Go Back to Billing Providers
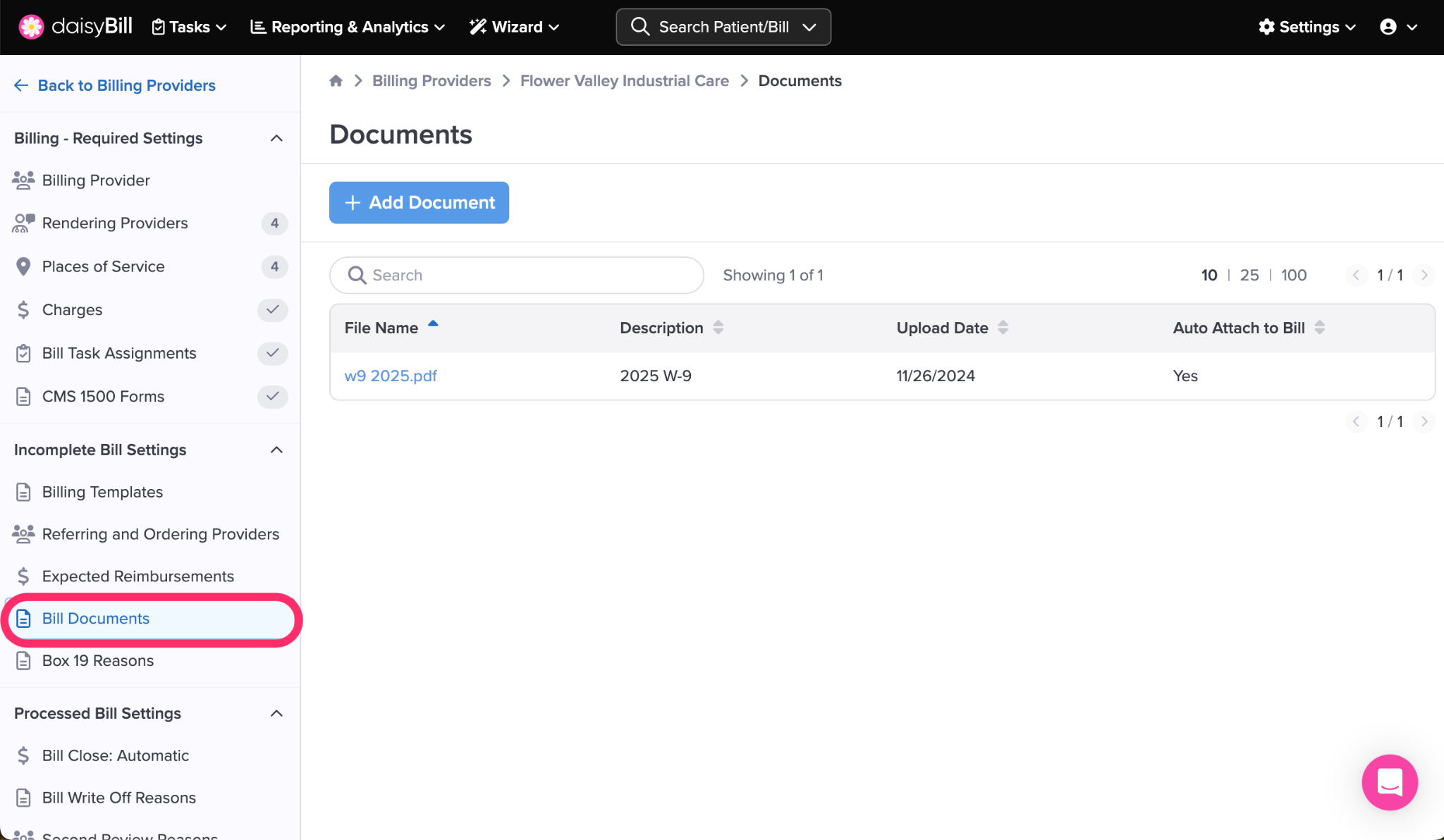This screenshot has height=840, width=1444. 115,85
